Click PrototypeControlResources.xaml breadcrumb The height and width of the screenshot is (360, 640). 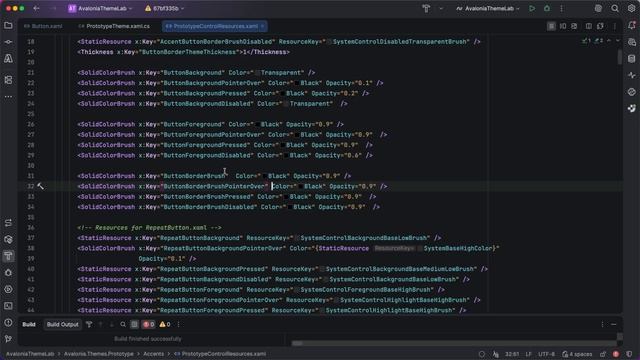tap(220, 354)
